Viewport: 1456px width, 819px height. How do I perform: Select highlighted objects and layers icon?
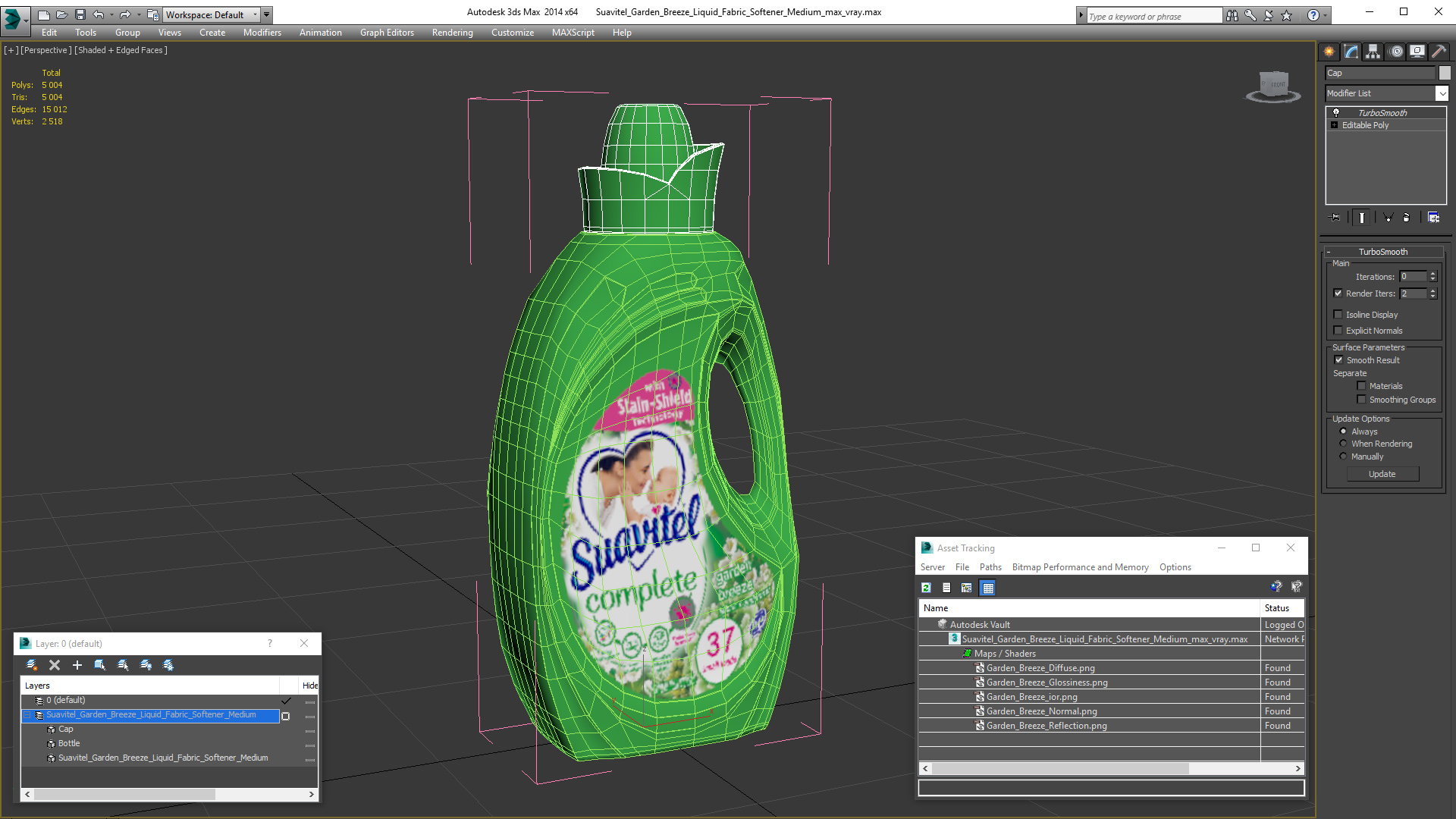(100, 665)
